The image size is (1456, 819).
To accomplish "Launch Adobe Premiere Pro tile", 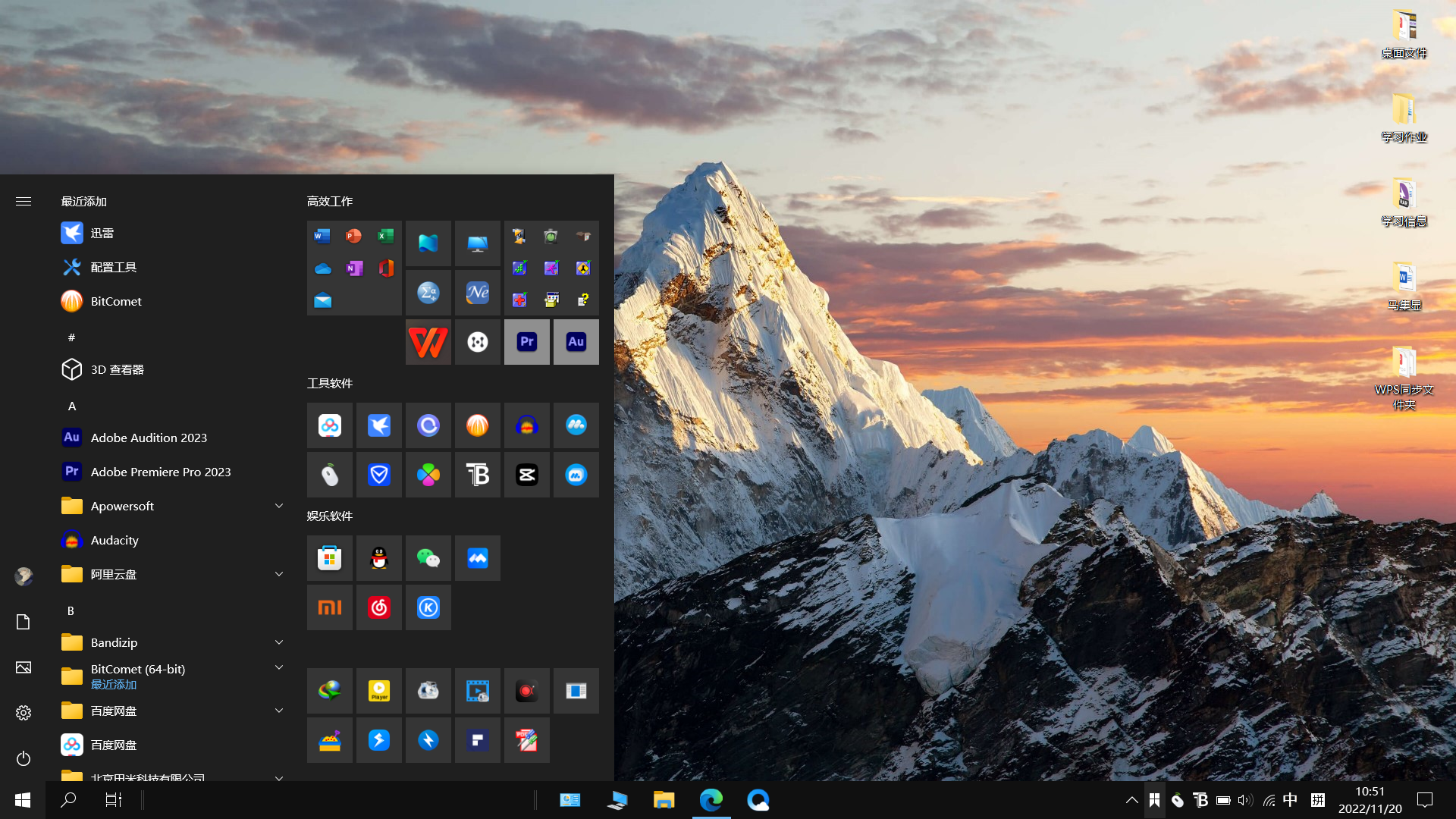I will coord(526,342).
